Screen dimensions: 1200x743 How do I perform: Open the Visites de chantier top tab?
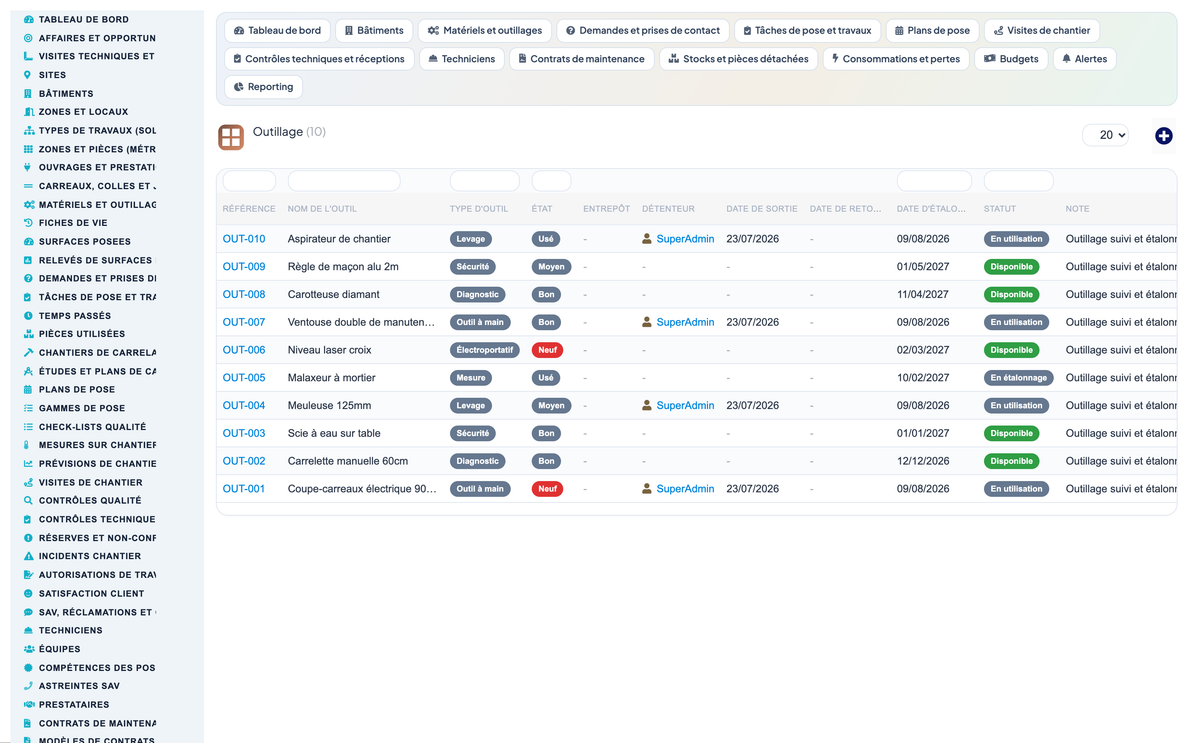[x=1042, y=31]
